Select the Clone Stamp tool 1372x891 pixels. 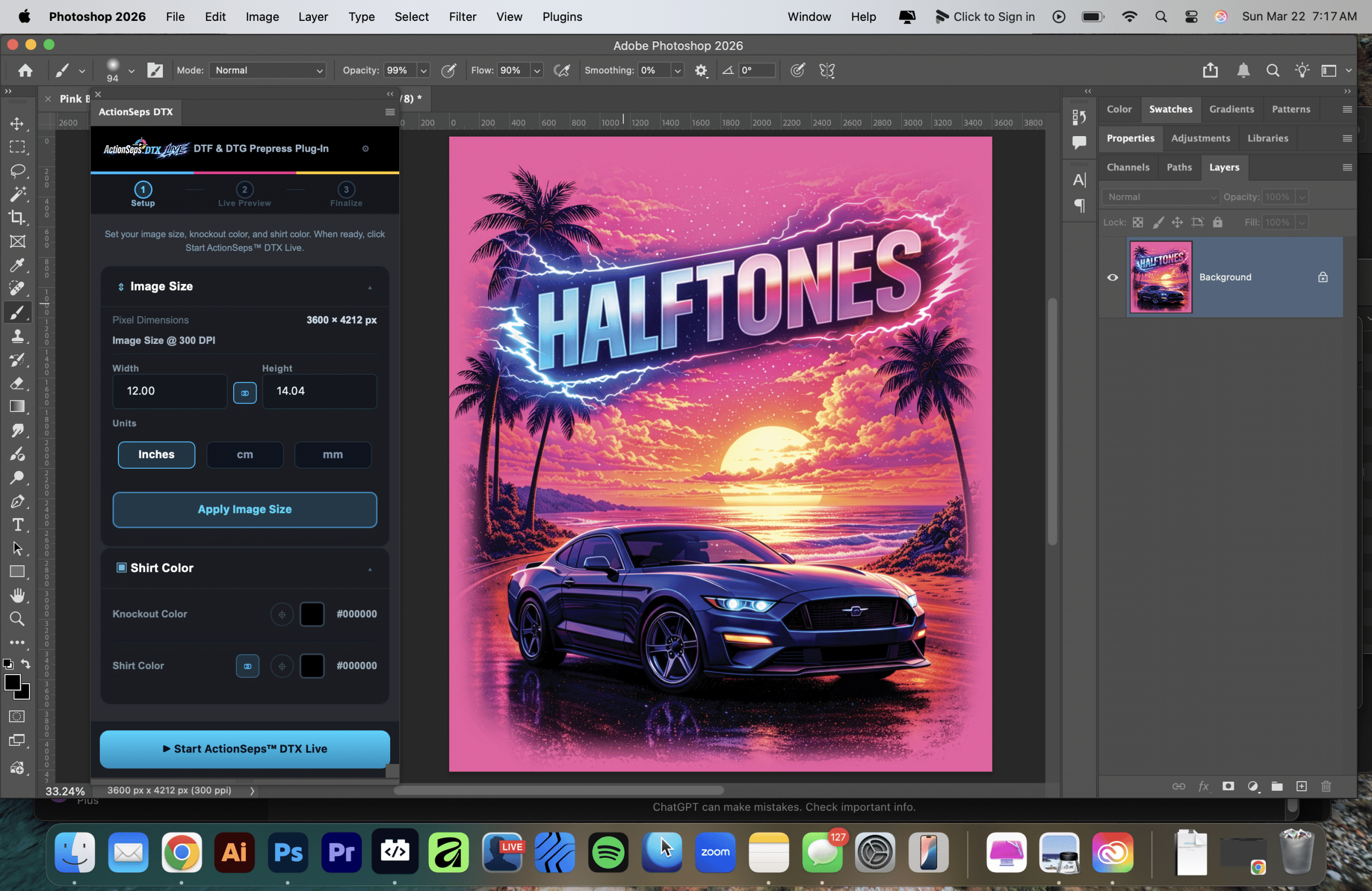pos(17,336)
